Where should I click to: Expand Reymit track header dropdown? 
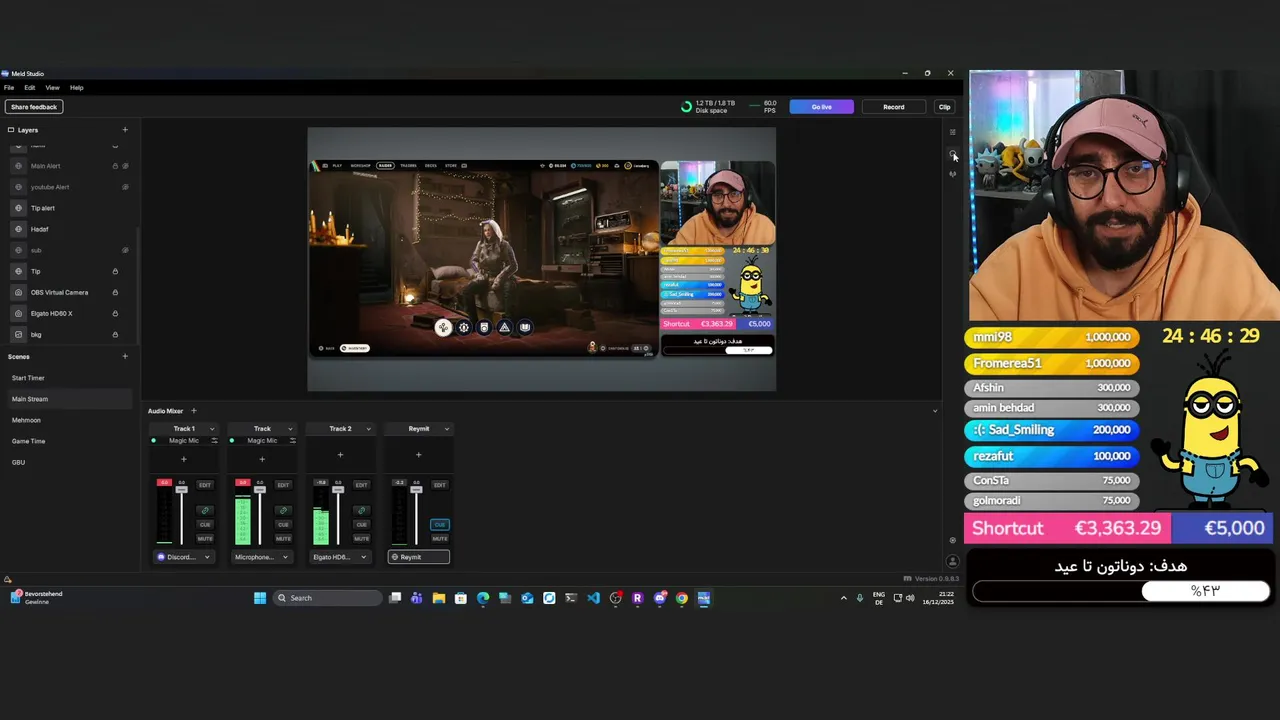tap(447, 429)
